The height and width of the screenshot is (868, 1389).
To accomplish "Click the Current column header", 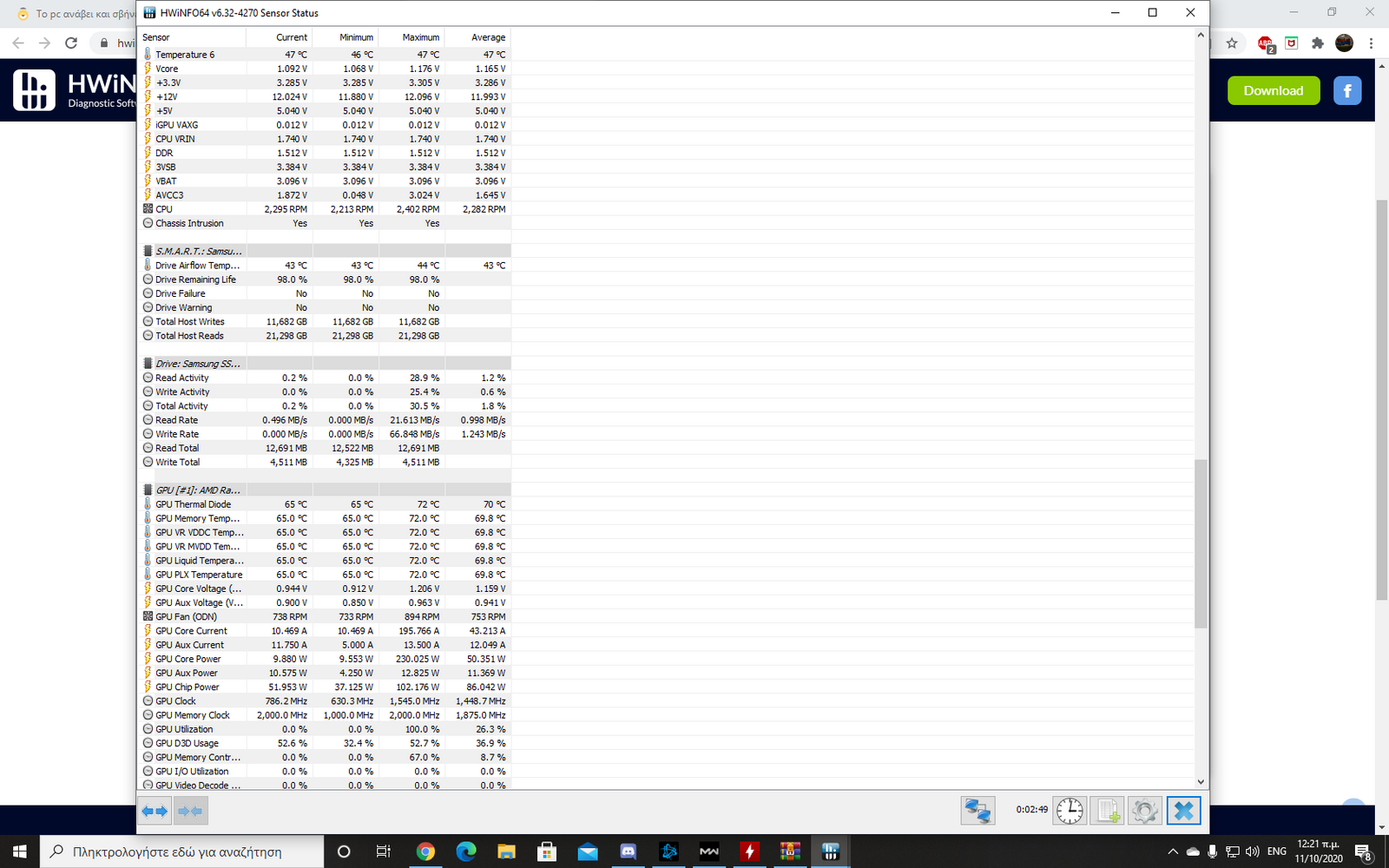I will 280,37.
